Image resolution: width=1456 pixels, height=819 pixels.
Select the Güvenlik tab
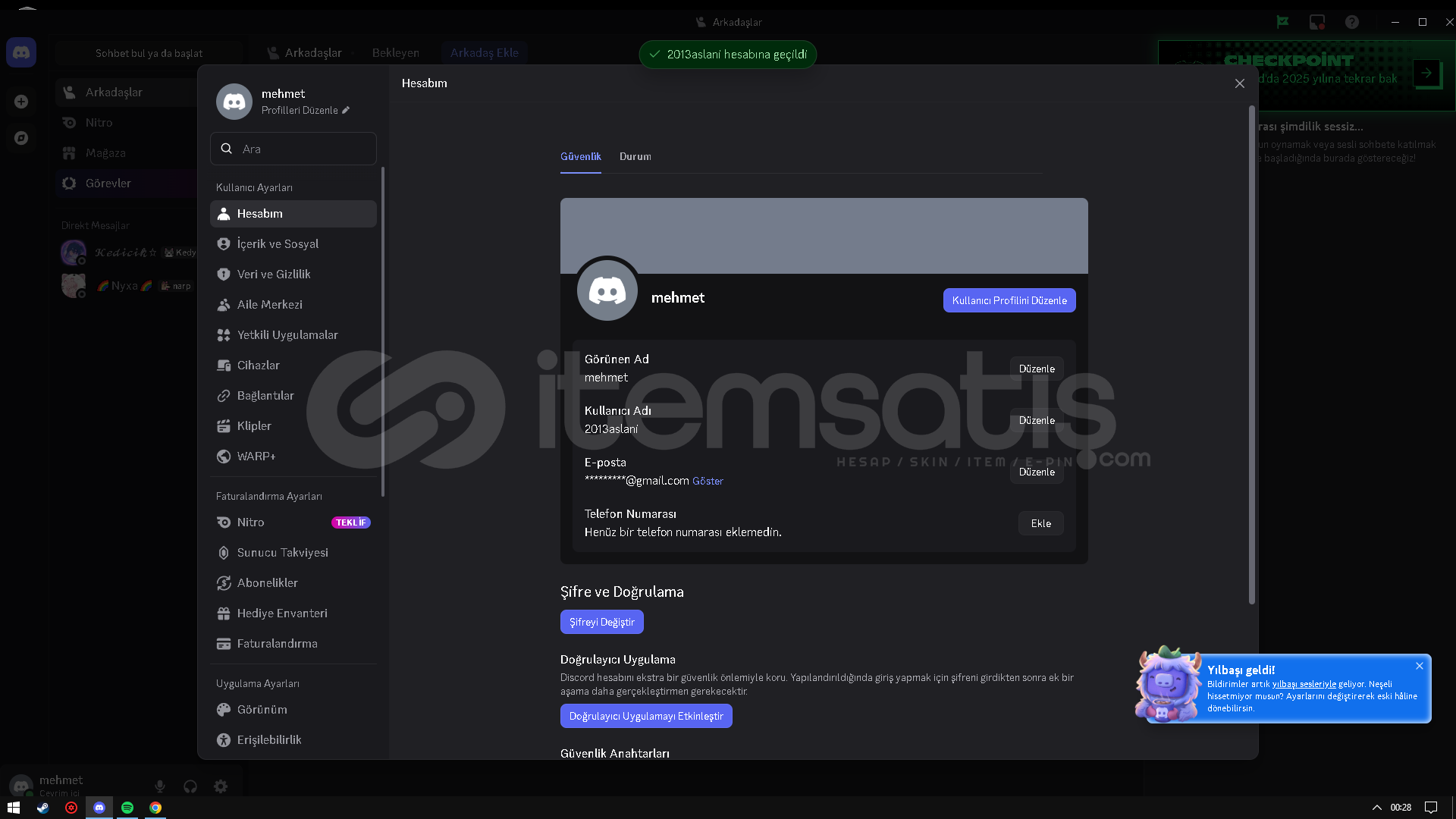pyautogui.click(x=580, y=157)
